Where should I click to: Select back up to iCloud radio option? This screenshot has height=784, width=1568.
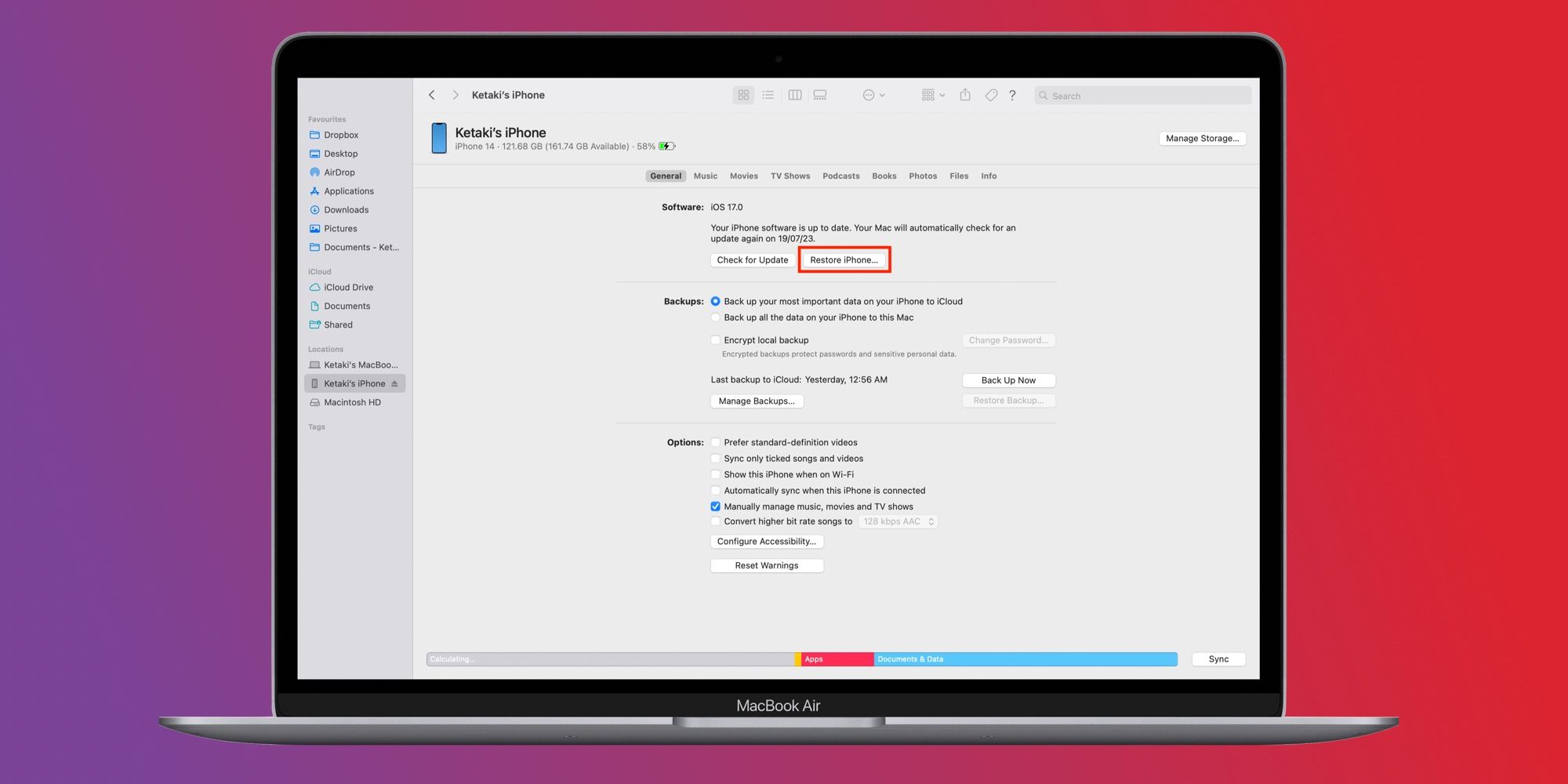pyautogui.click(x=715, y=301)
